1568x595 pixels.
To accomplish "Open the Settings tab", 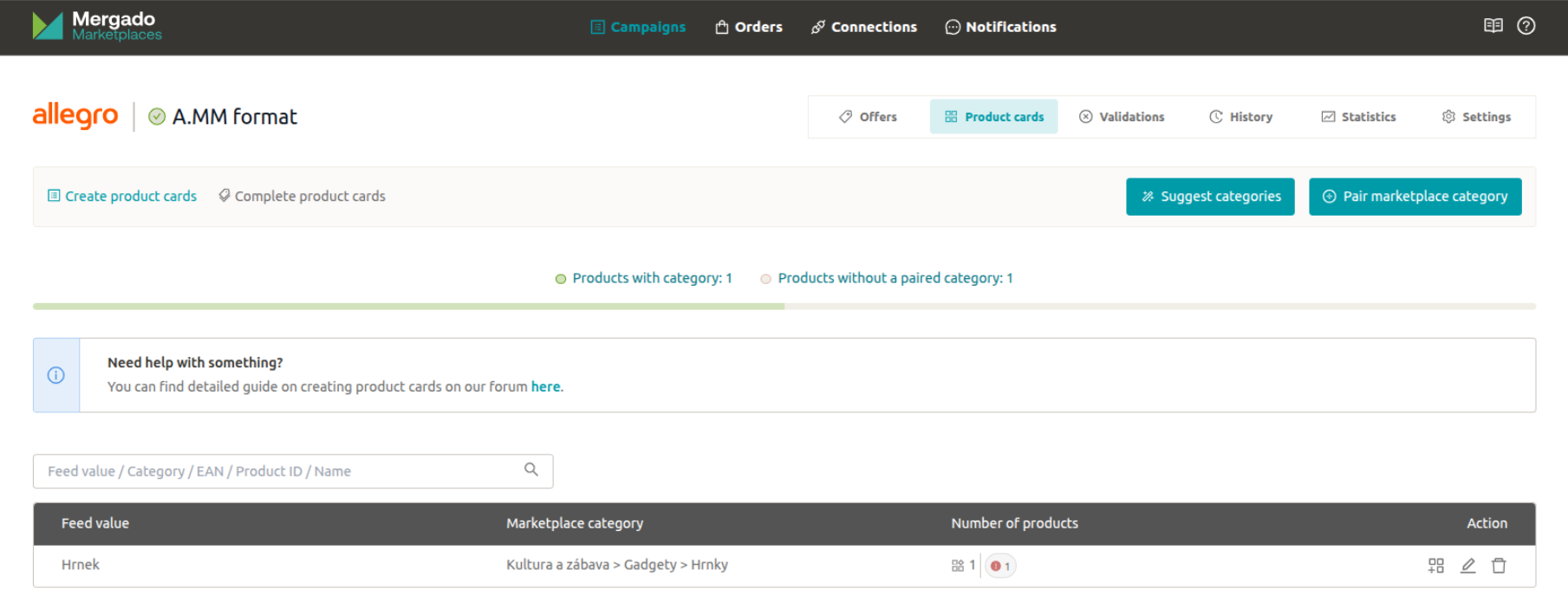I will pyautogui.click(x=1476, y=117).
